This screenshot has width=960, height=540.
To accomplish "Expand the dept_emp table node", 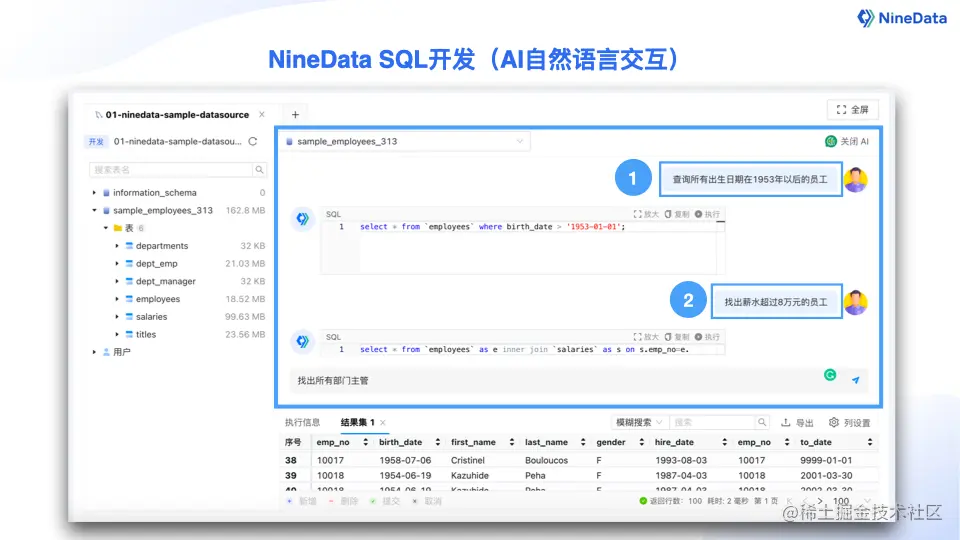I will pos(117,263).
